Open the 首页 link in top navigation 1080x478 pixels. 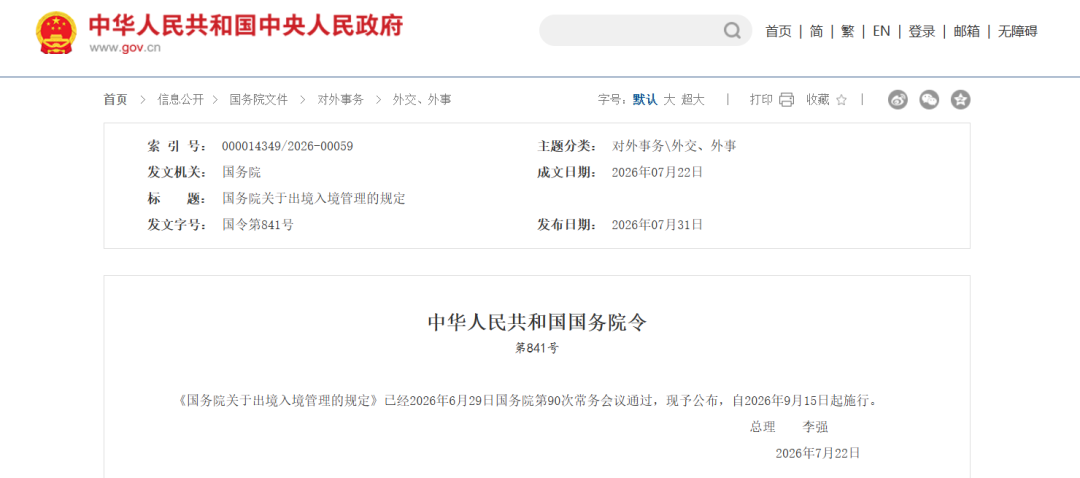(x=778, y=31)
